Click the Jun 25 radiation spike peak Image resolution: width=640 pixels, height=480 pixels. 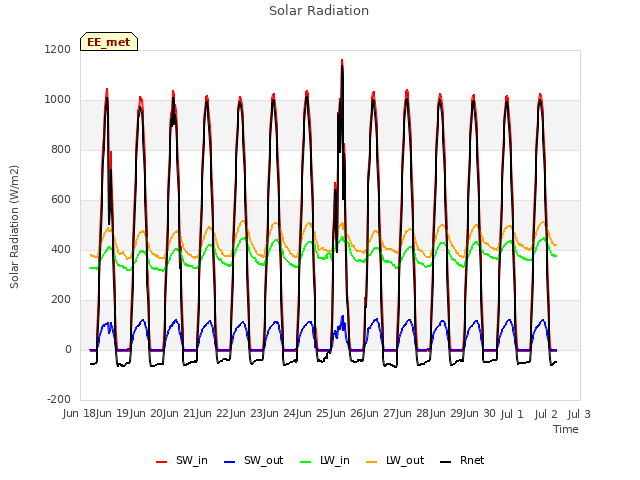342,61
